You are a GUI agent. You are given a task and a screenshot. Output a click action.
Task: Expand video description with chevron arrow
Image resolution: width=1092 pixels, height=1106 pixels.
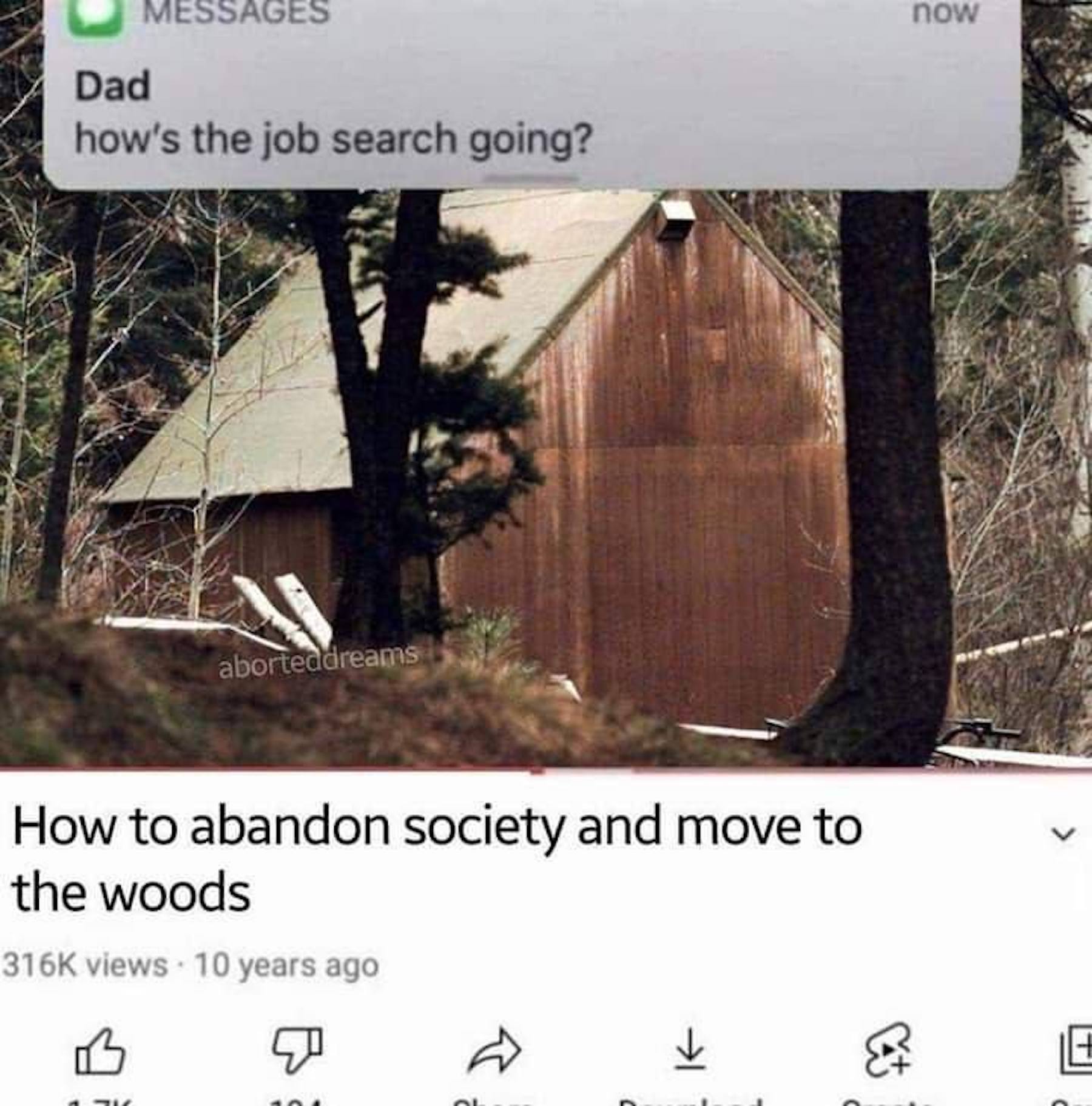click(x=1062, y=835)
